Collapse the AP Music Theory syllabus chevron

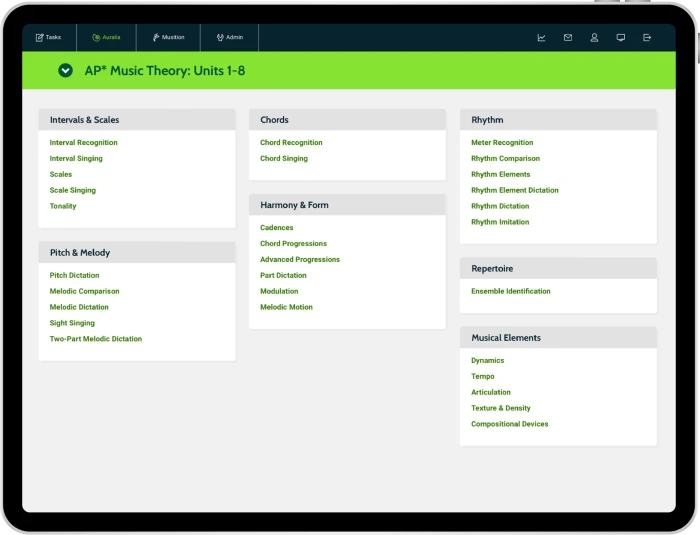click(65, 71)
